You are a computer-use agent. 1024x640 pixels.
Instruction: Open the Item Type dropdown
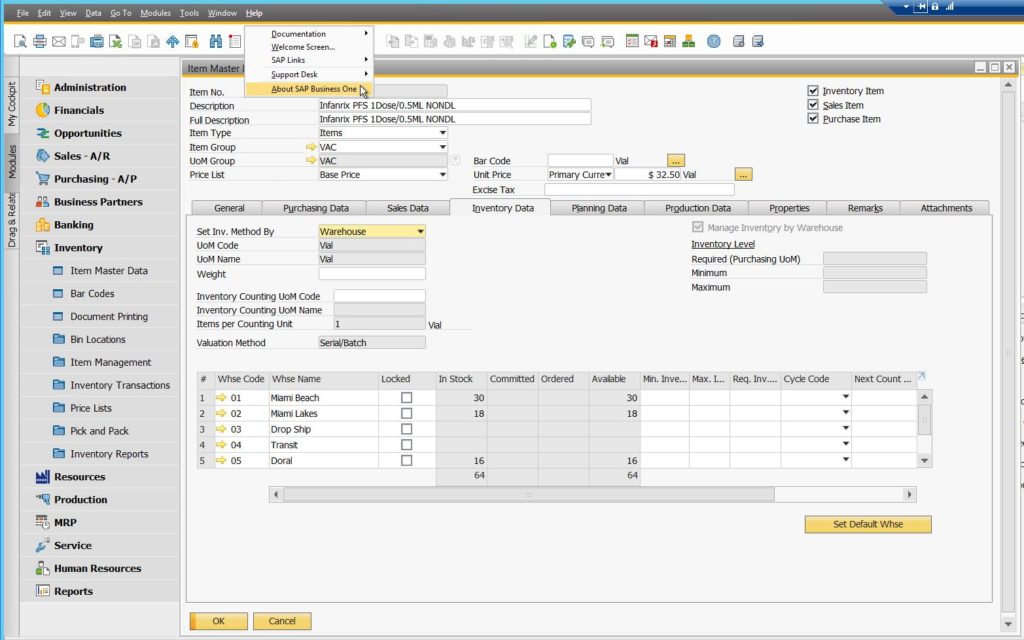pos(442,133)
